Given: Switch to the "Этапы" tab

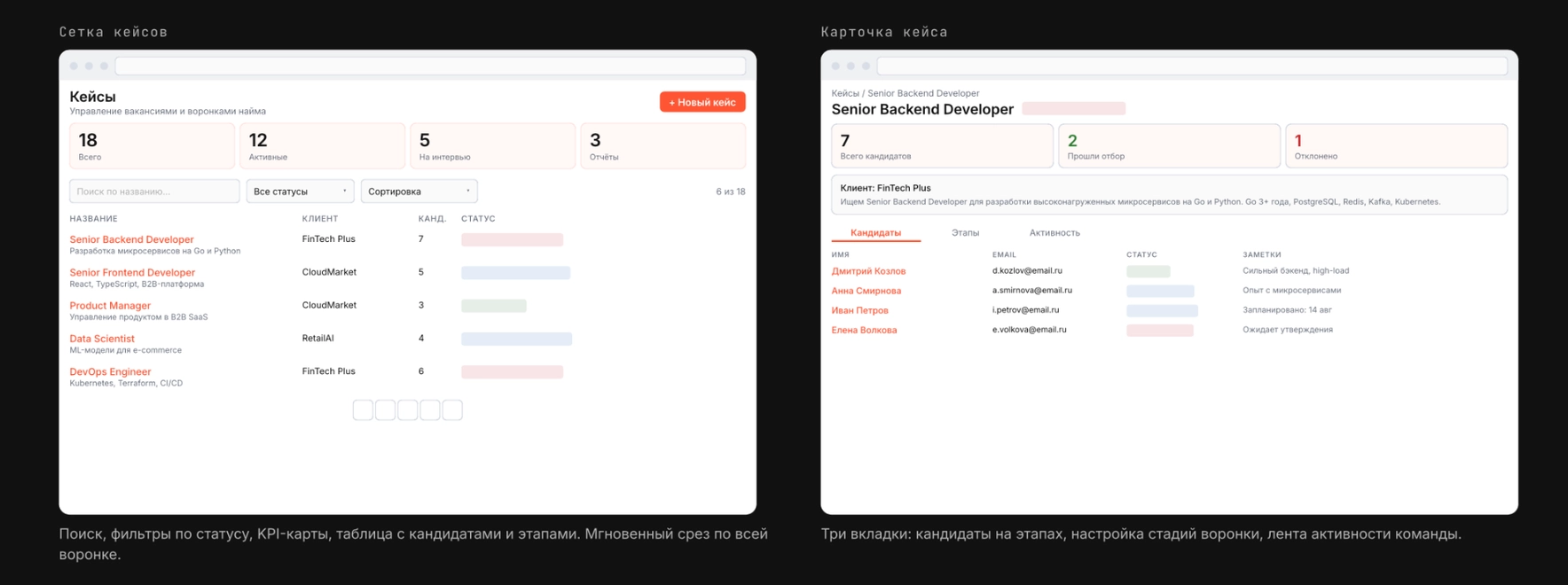Looking at the screenshot, I should click(965, 233).
